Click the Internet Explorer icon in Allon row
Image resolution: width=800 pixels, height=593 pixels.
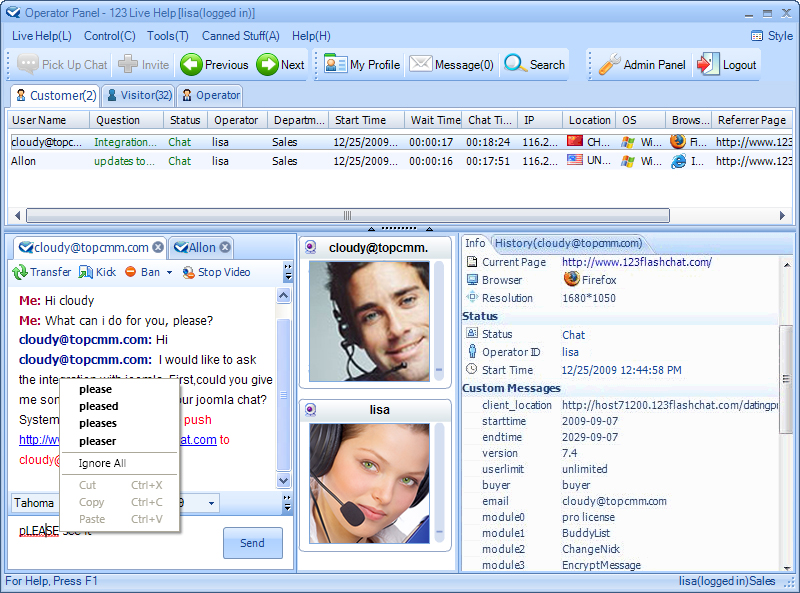tap(678, 161)
